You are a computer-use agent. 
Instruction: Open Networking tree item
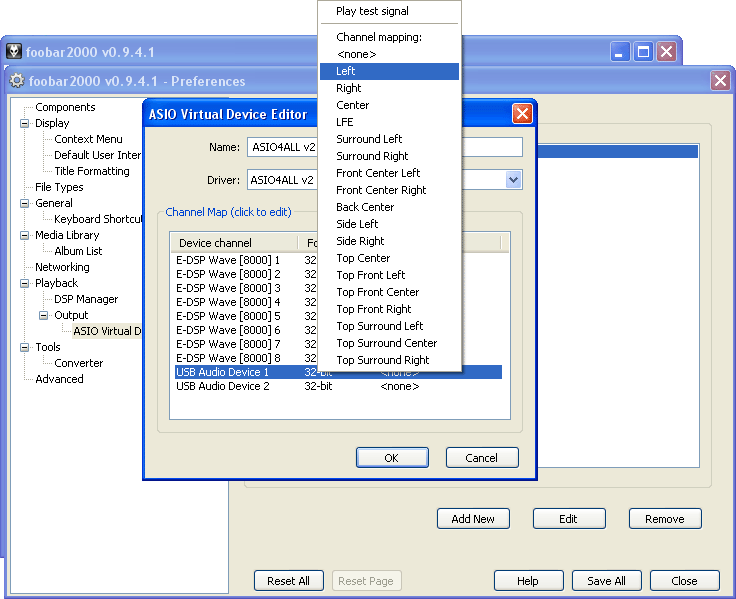(x=62, y=267)
